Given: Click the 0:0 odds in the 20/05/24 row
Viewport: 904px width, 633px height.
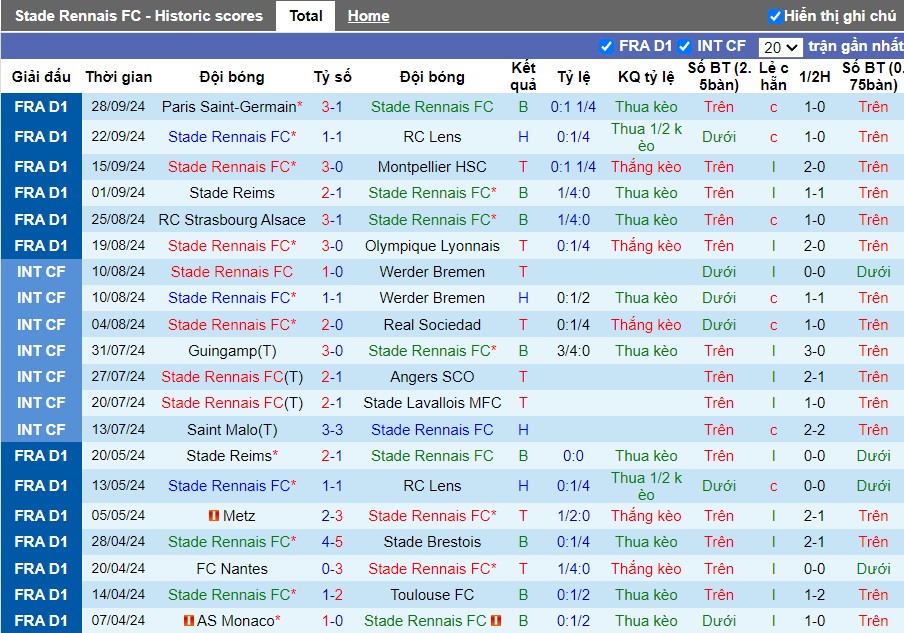Looking at the screenshot, I should tap(573, 455).
